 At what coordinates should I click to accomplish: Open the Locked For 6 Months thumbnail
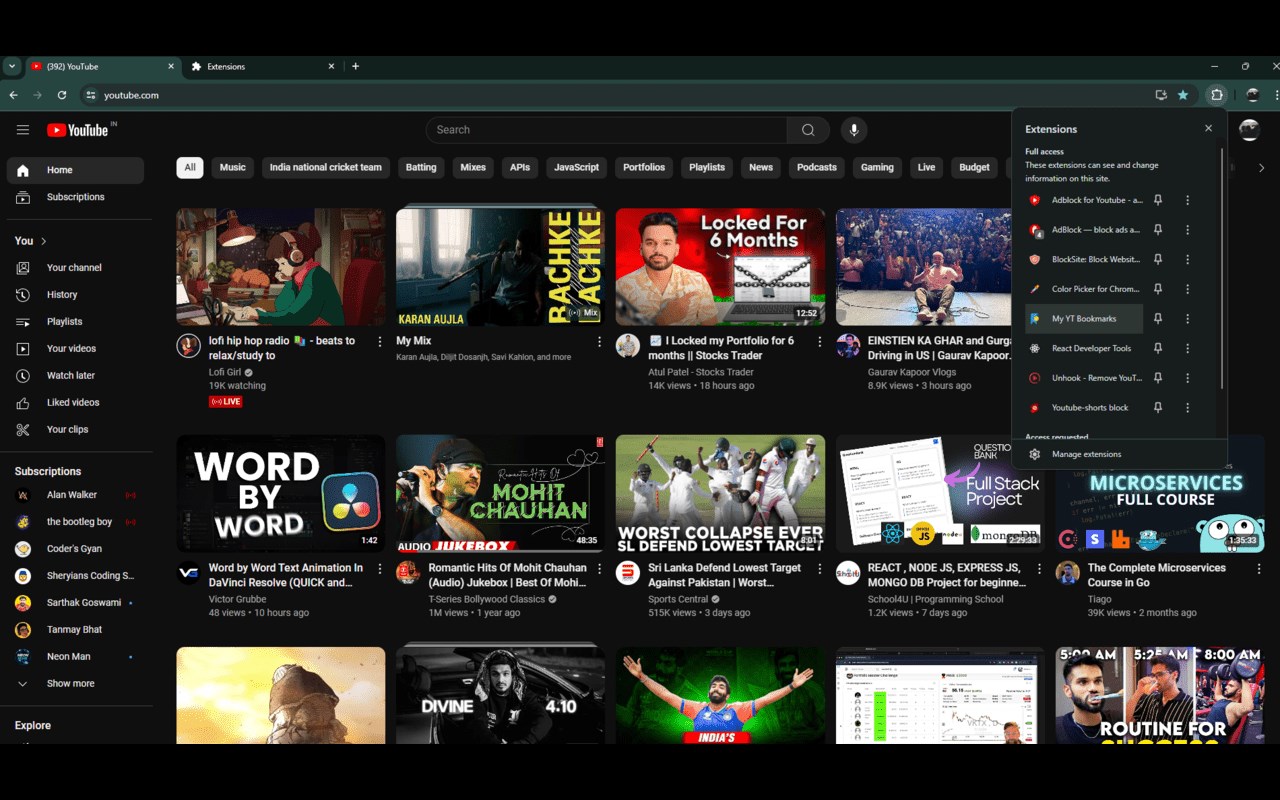click(720, 267)
